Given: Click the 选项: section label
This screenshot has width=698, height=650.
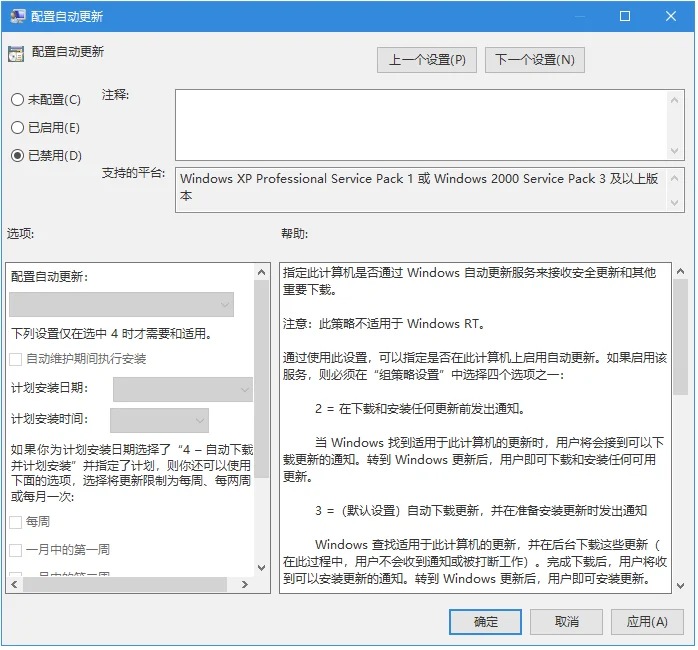Looking at the screenshot, I should coord(20,234).
